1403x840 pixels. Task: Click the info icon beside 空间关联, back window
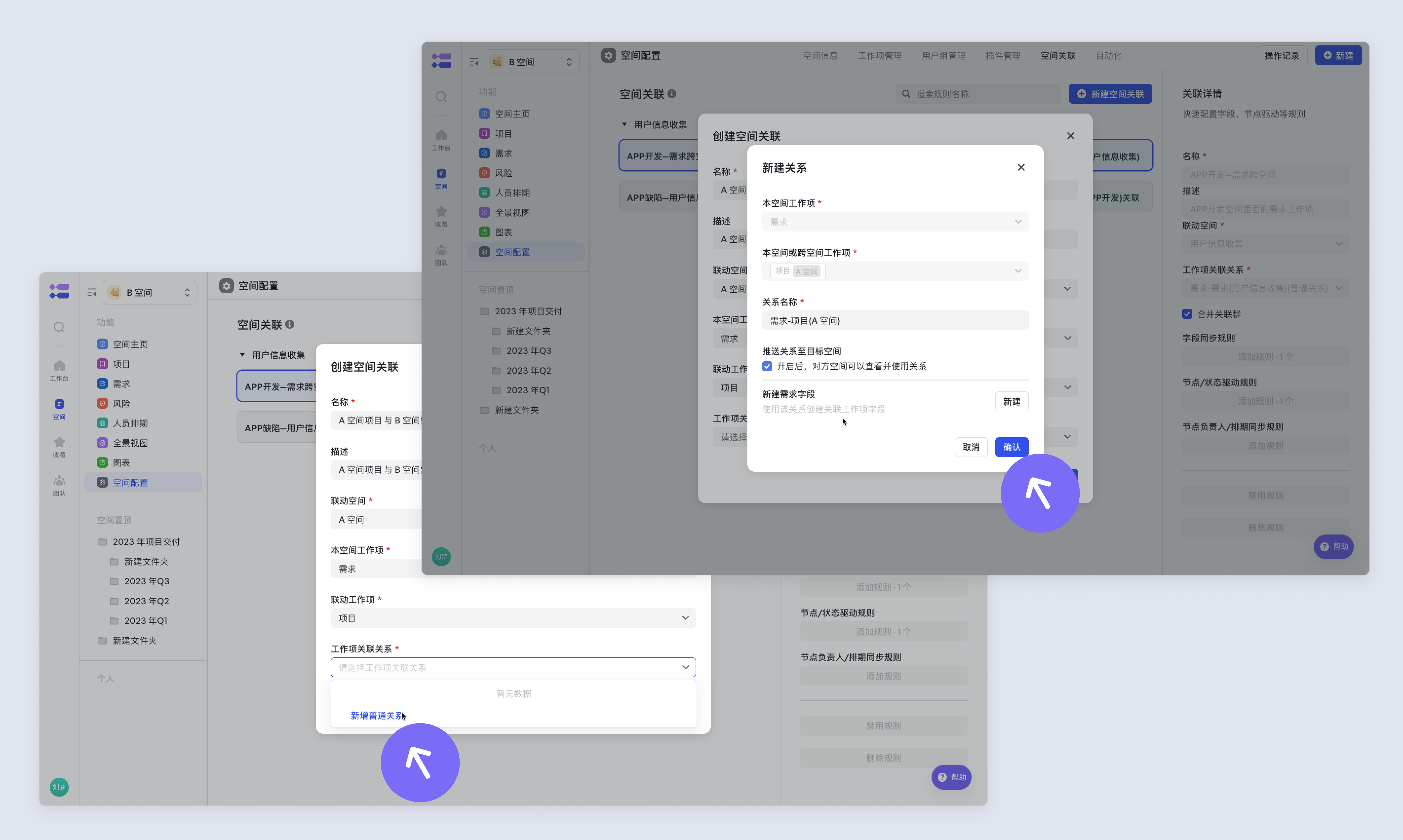click(290, 324)
